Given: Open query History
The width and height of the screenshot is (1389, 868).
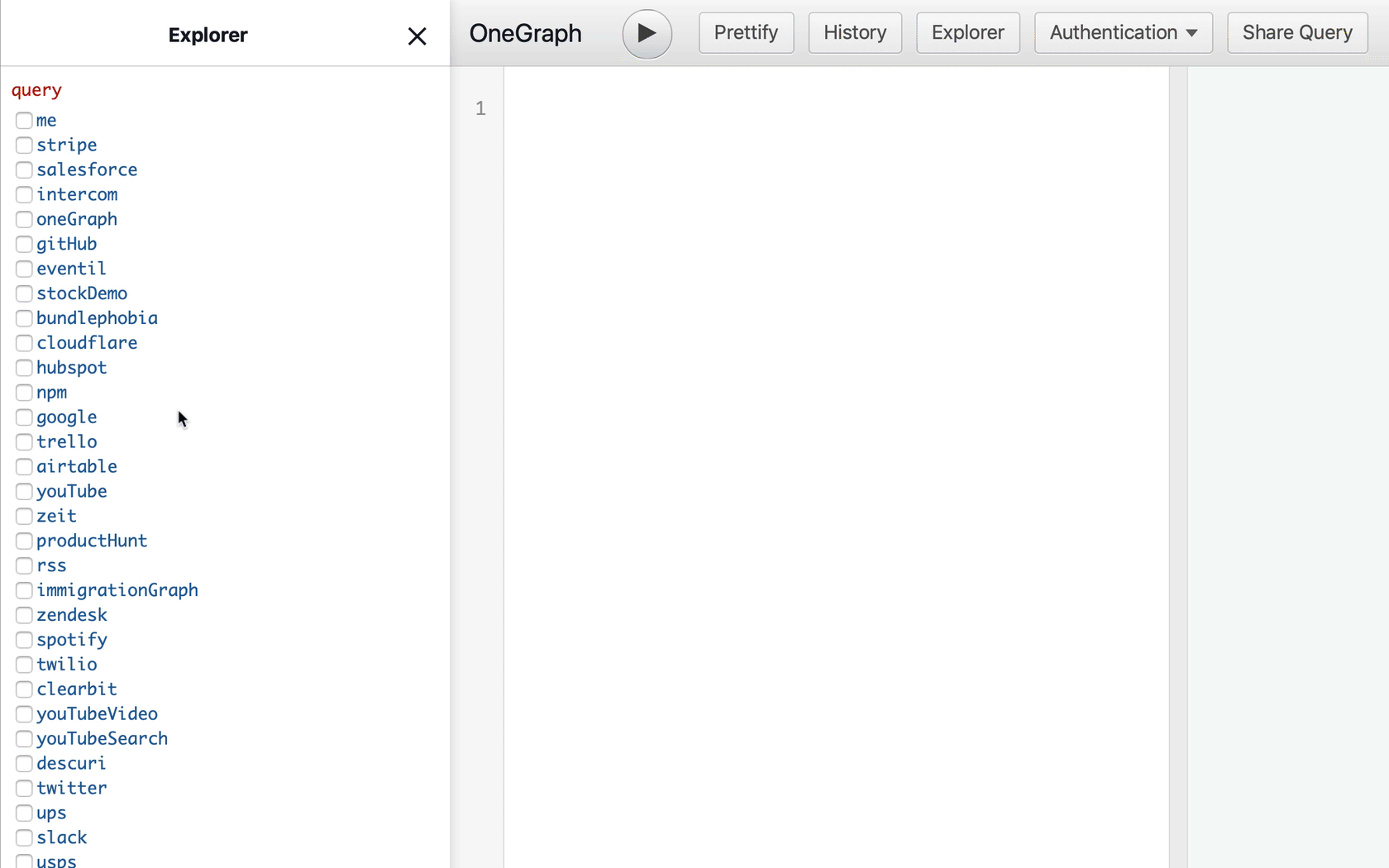Looking at the screenshot, I should tap(854, 33).
